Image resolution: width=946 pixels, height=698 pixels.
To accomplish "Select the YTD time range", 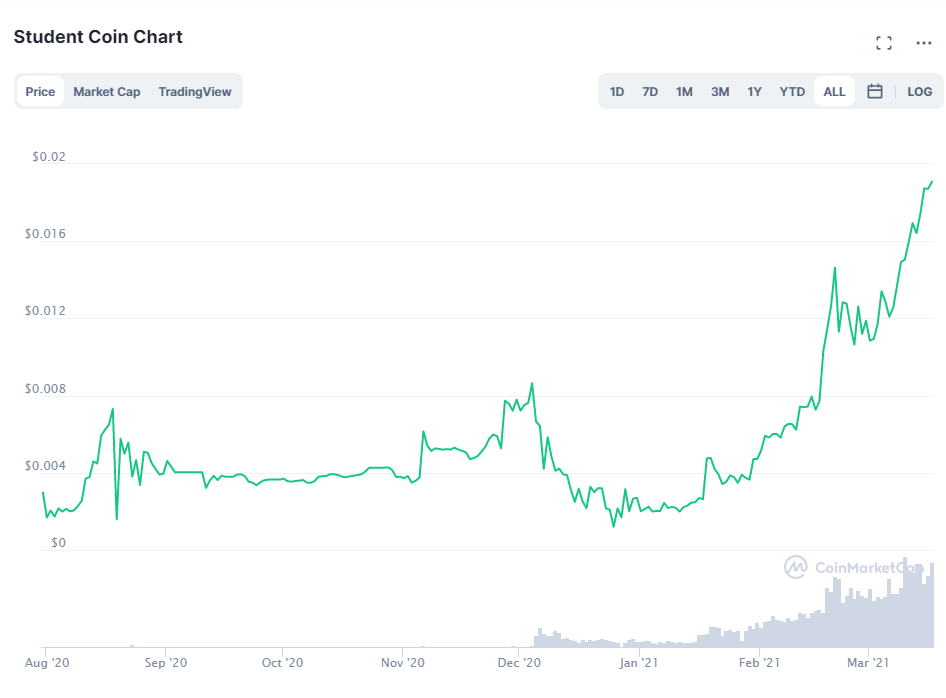I will 792,92.
